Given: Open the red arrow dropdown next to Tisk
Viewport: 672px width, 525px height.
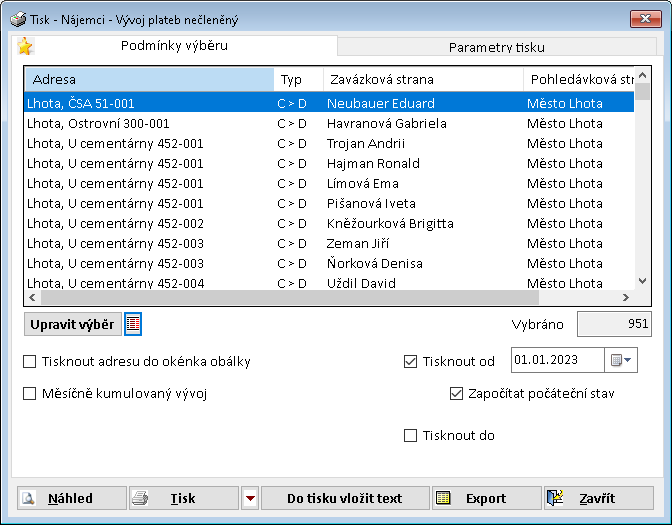Looking at the screenshot, I should click(x=250, y=498).
